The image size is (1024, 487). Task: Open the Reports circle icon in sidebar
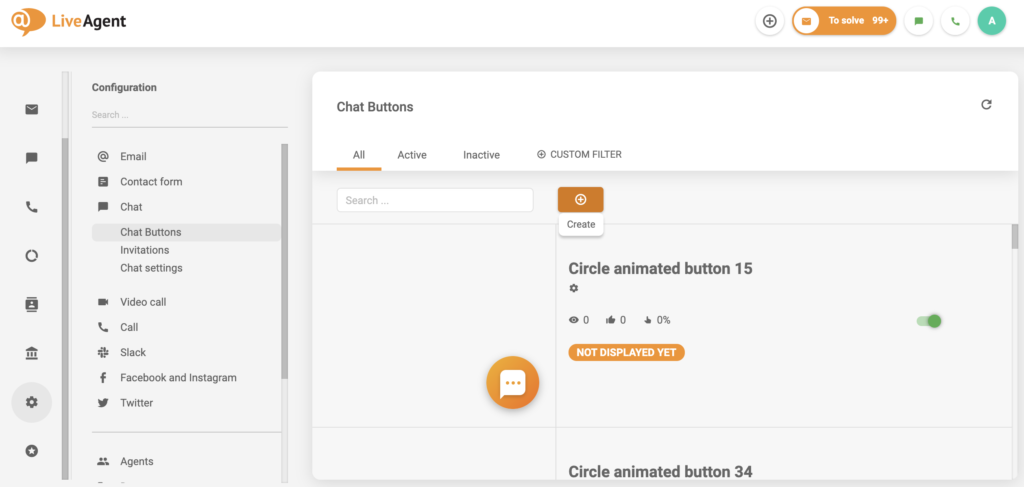32,256
